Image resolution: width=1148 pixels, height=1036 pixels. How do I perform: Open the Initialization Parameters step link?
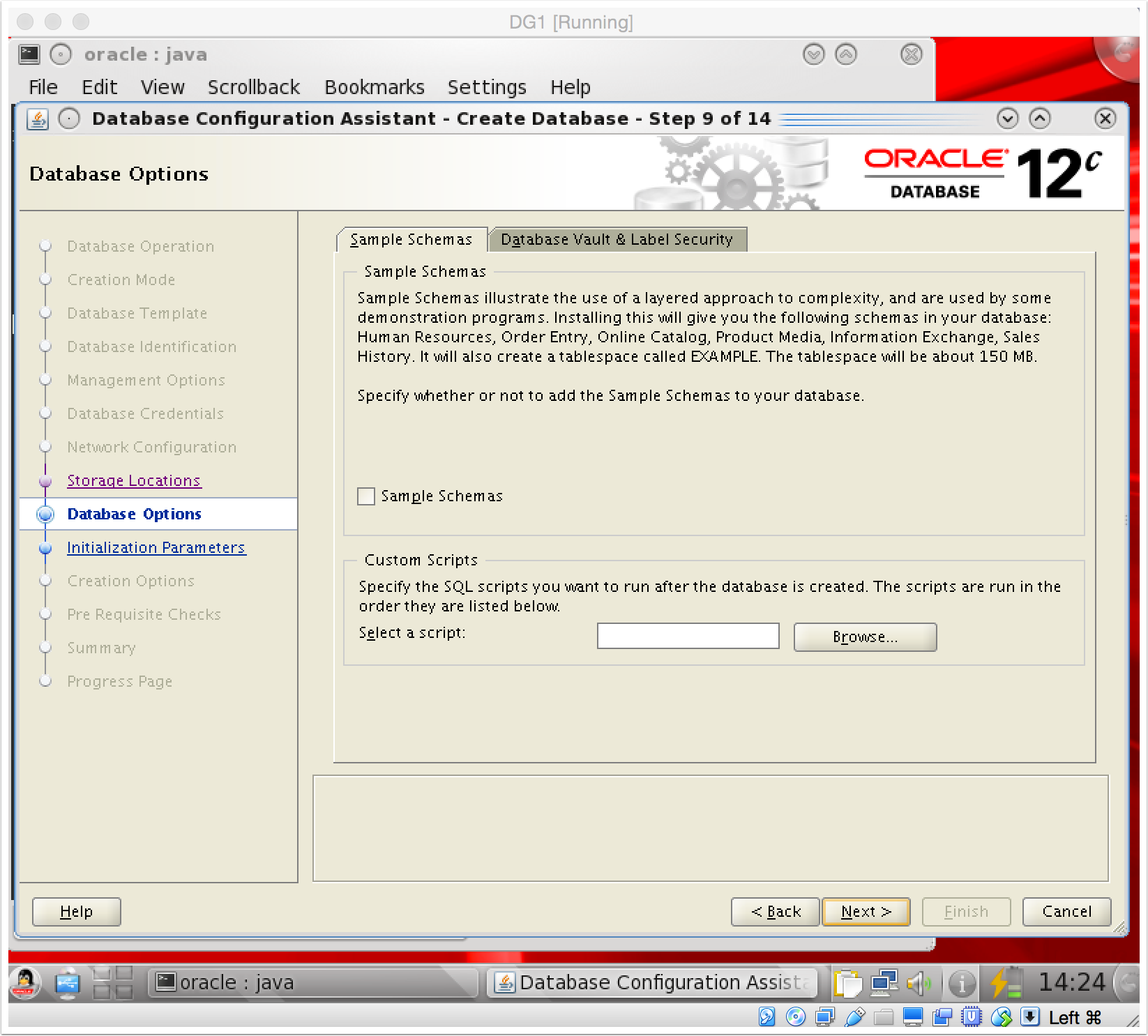tap(156, 547)
